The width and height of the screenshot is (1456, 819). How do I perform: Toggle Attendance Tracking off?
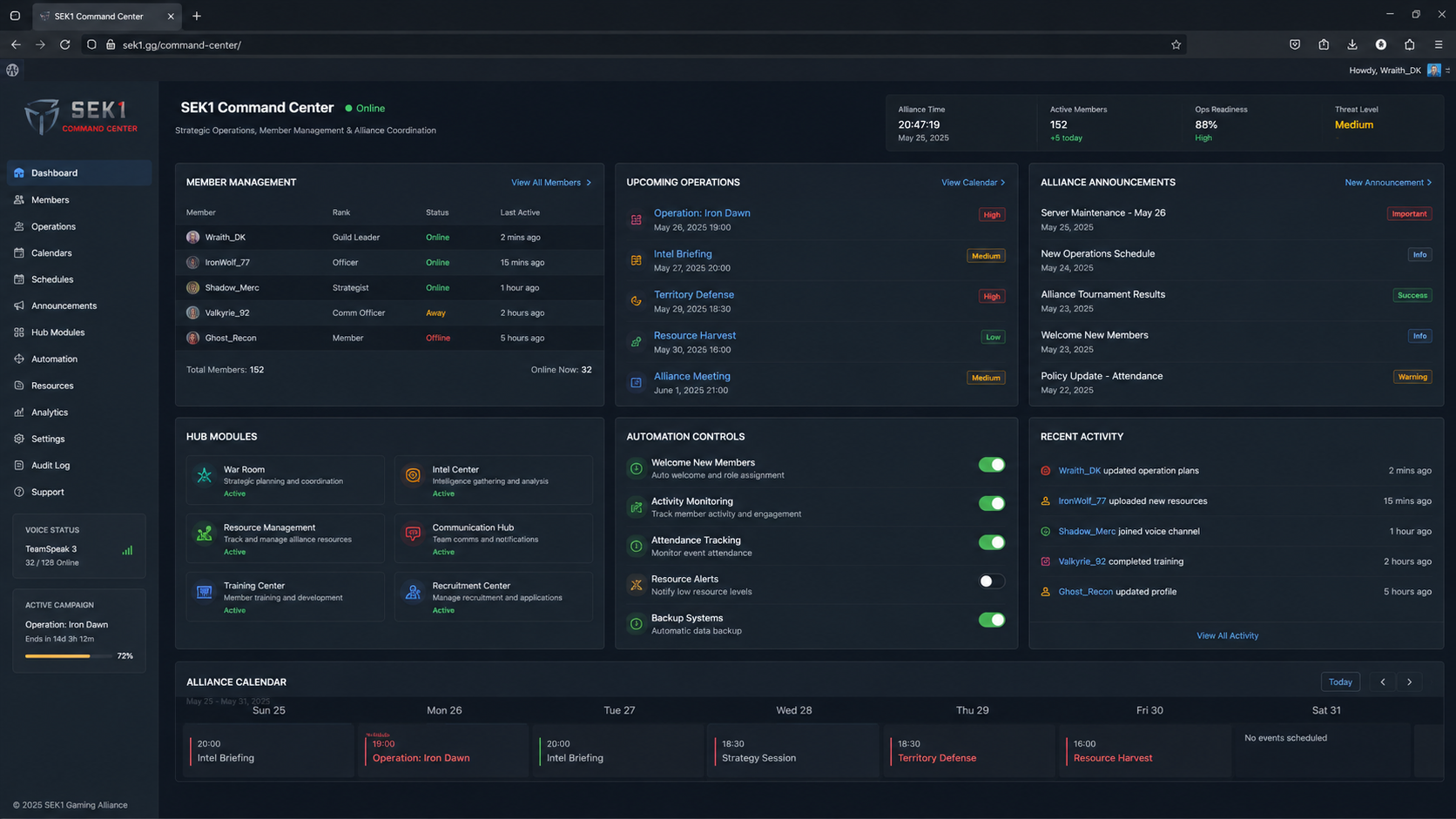coord(991,542)
